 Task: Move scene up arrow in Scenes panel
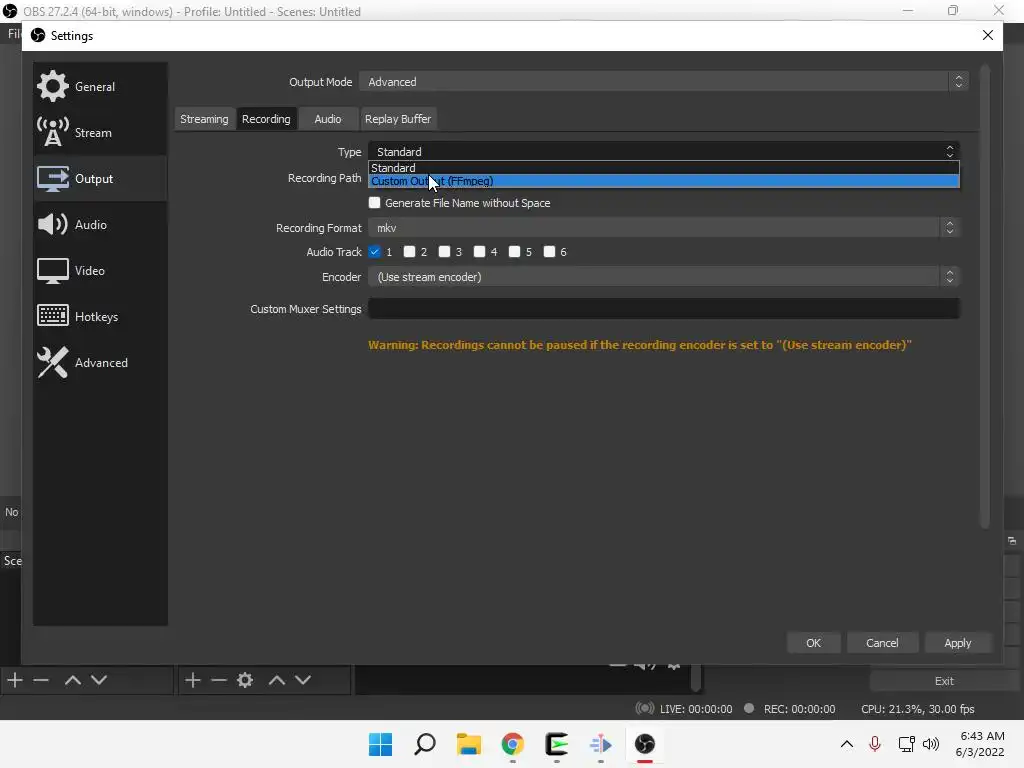click(x=72, y=680)
